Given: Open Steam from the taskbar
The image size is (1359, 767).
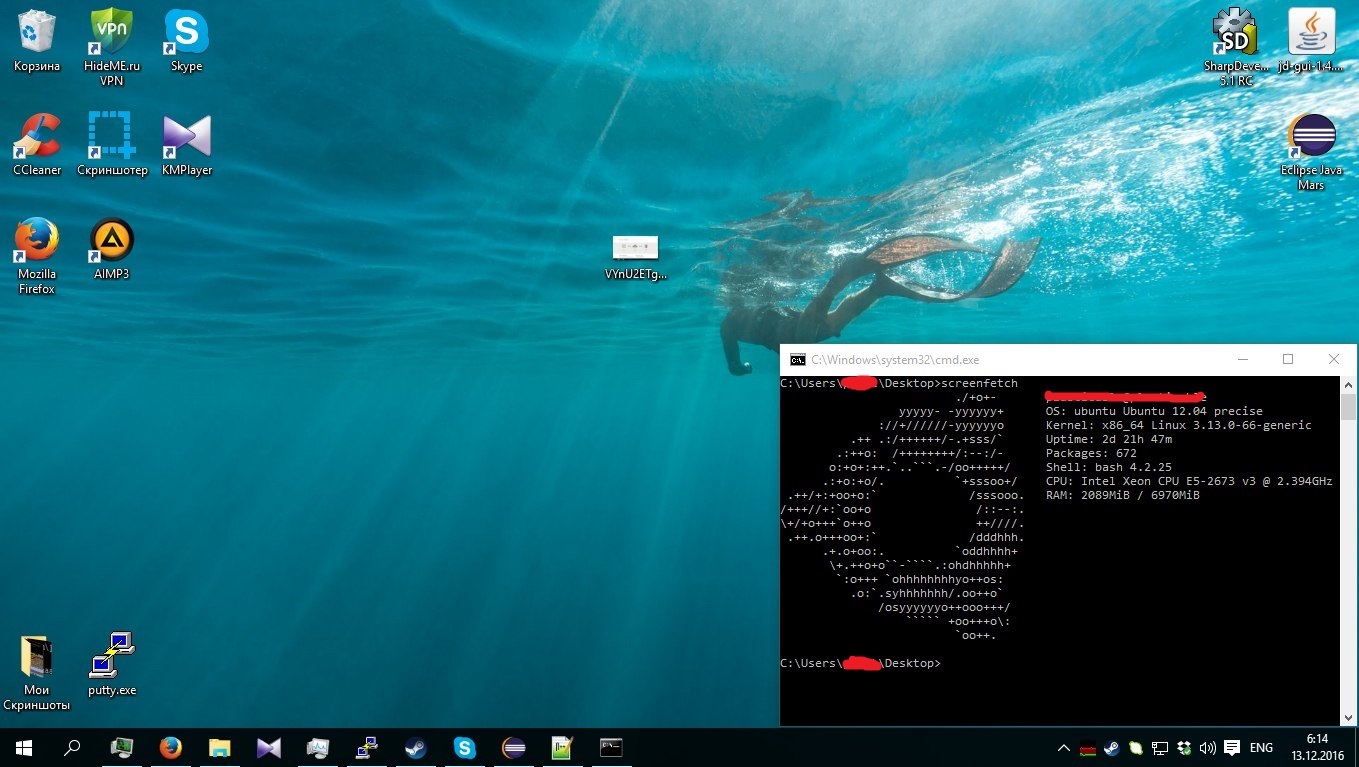Looking at the screenshot, I should point(415,747).
